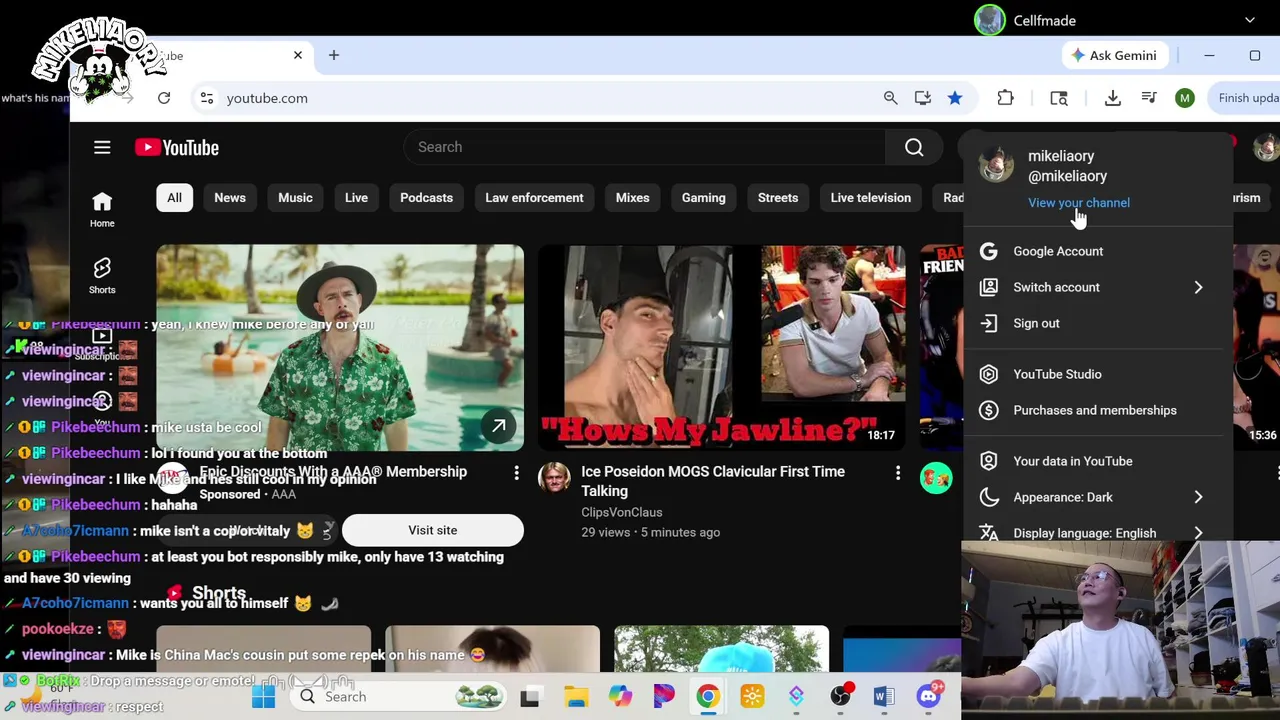Click Finish update button in Chrome
Screen dimensions: 1280x720
click(1246, 98)
